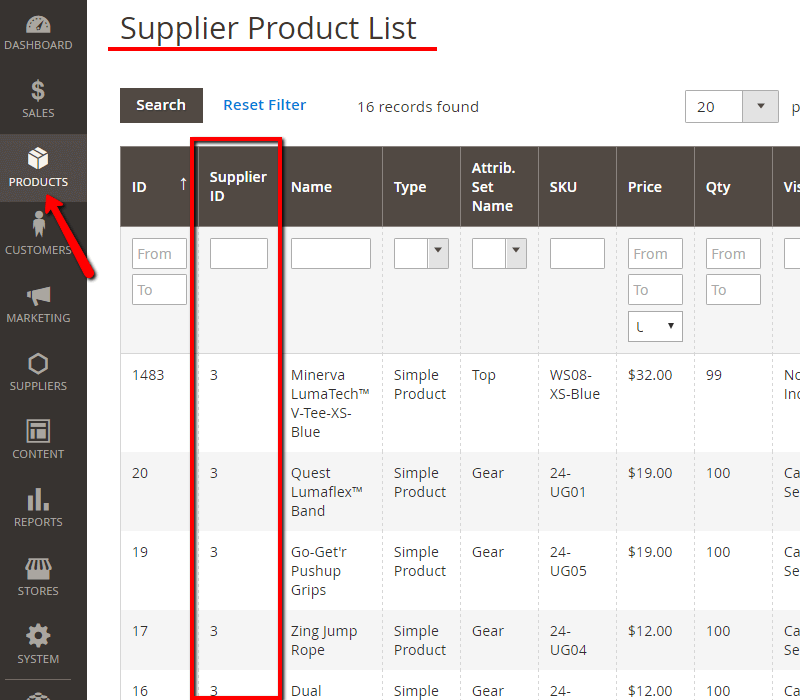Viewport: 800px width, 700px height.
Task: Open the price currency dropdown
Action: click(x=655, y=326)
